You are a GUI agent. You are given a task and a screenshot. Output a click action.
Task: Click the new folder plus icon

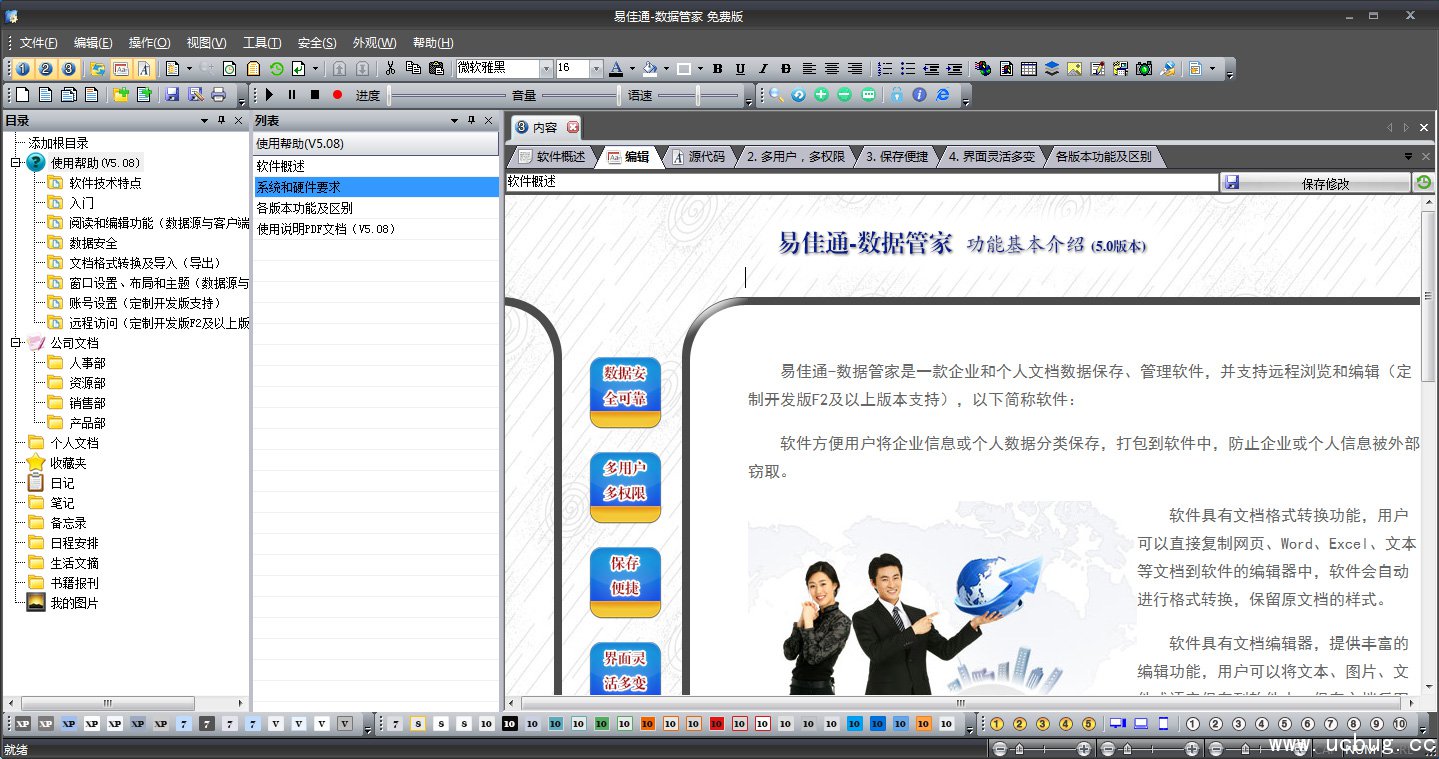121,94
